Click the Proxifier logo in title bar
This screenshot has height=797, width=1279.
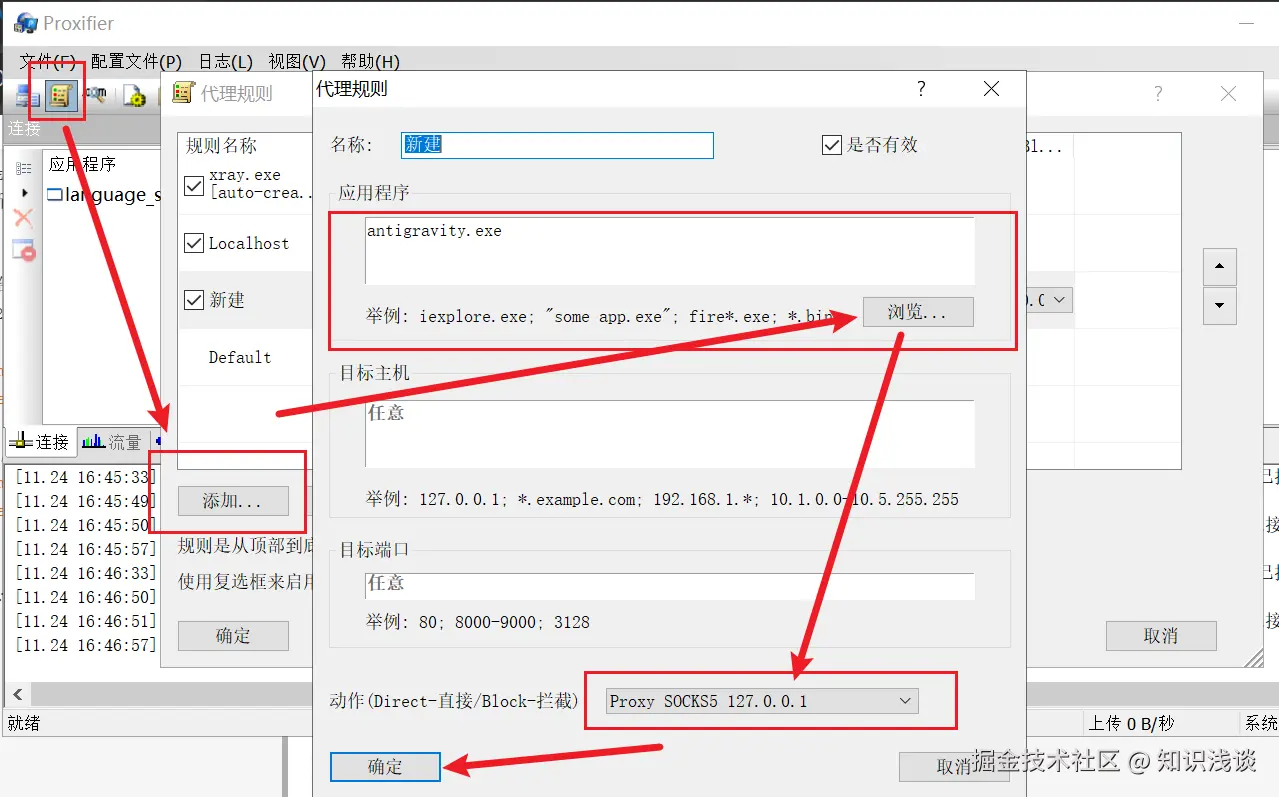(24, 23)
